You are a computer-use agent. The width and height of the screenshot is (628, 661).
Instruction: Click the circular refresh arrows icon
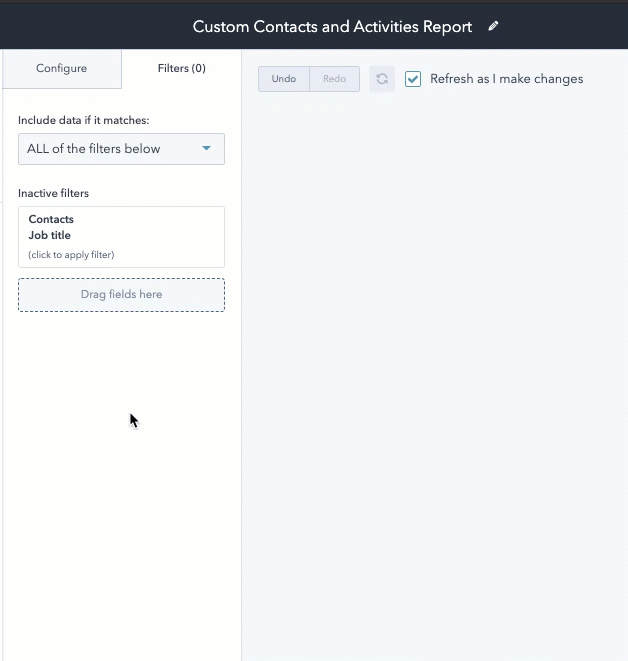382,79
